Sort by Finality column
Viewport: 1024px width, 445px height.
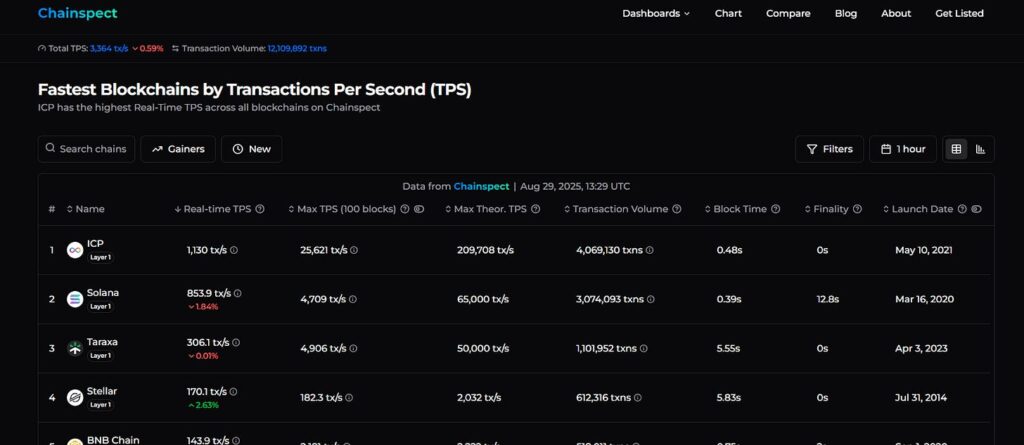coord(826,209)
